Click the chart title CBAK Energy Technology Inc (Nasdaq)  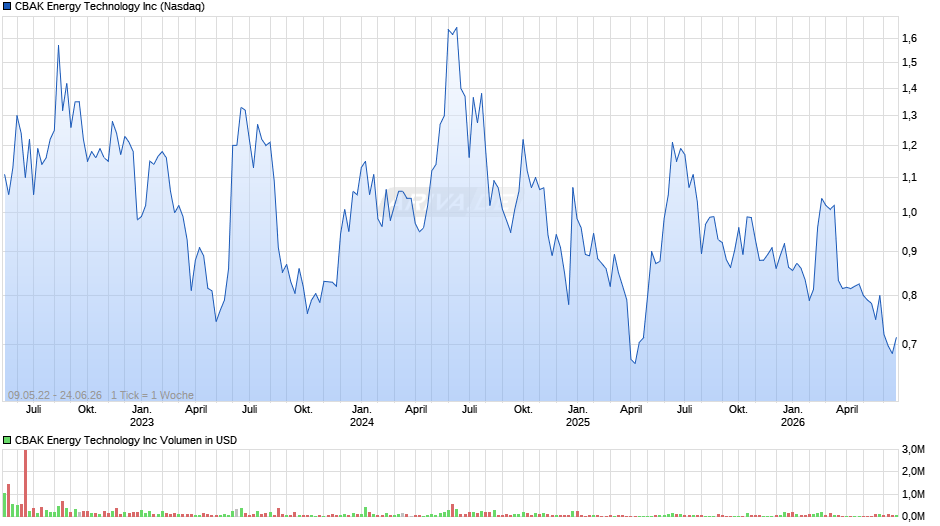tap(110, 7)
